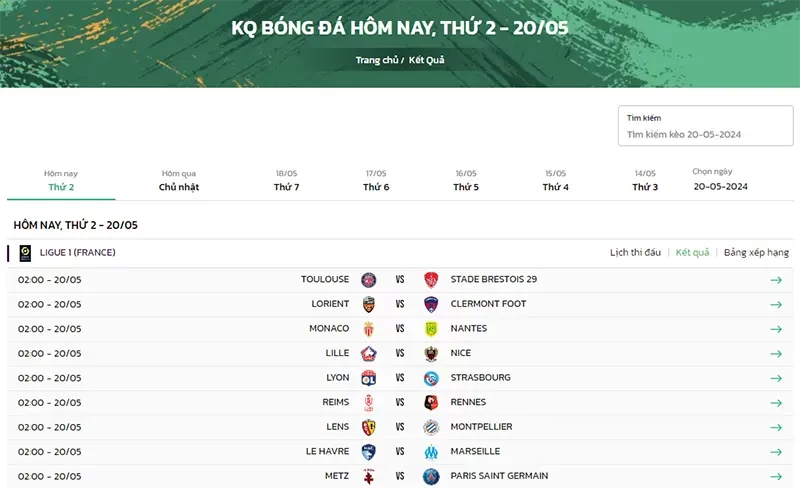Switch to the Hôm qua Chủ nhật tab
The image size is (800, 488).
click(x=179, y=180)
